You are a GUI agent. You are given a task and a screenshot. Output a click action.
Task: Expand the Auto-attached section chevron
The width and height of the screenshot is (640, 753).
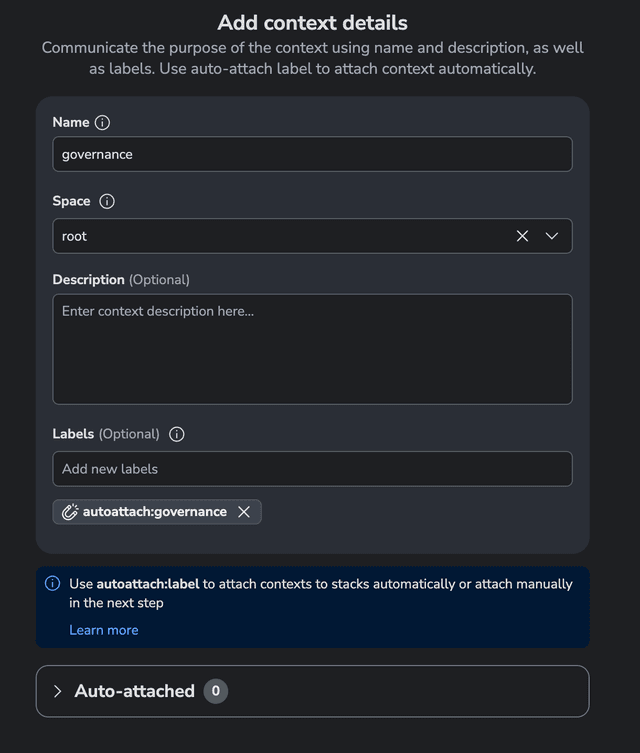pos(57,691)
